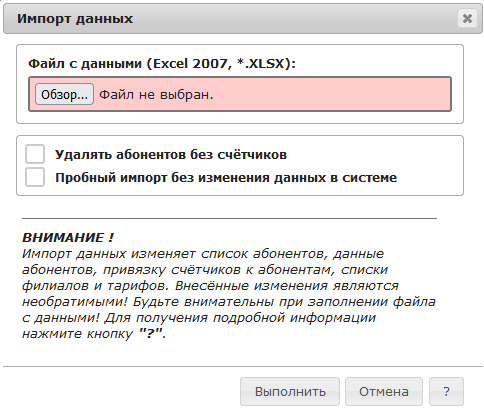Screen dimensions: 484x414
Task: Click 'Пробный импорт без изменения данных в системе' label
Action: coord(226,178)
